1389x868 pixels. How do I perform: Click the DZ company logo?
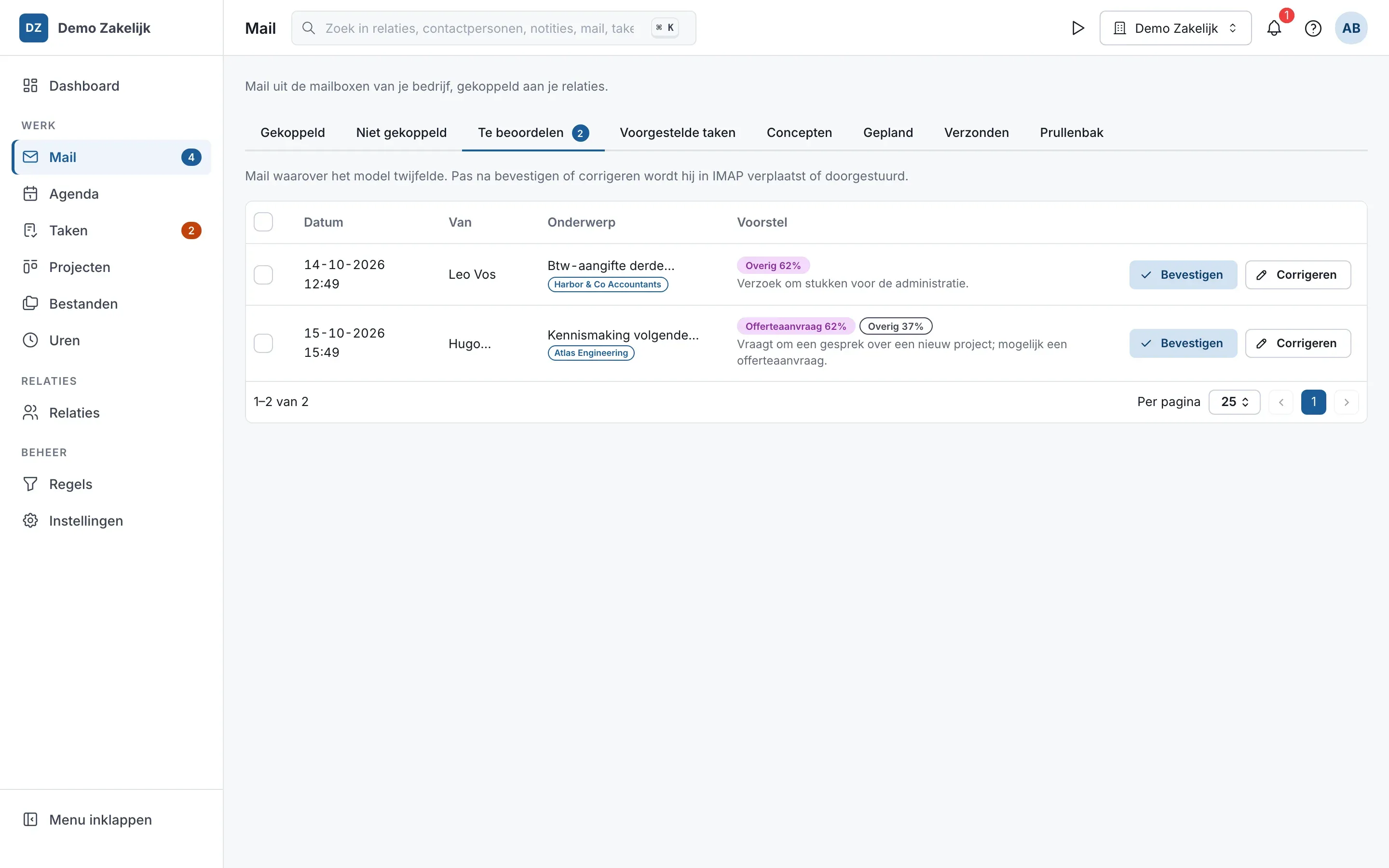pyautogui.click(x=33, y=28)
